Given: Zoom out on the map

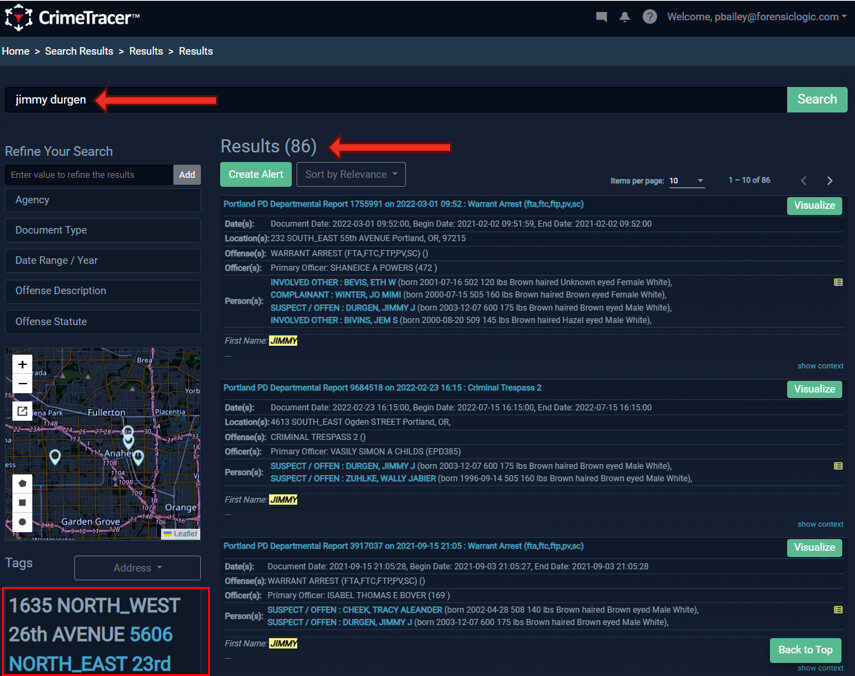Looking at the screenshot, I should pyautogui.click(x=22, y=384).
